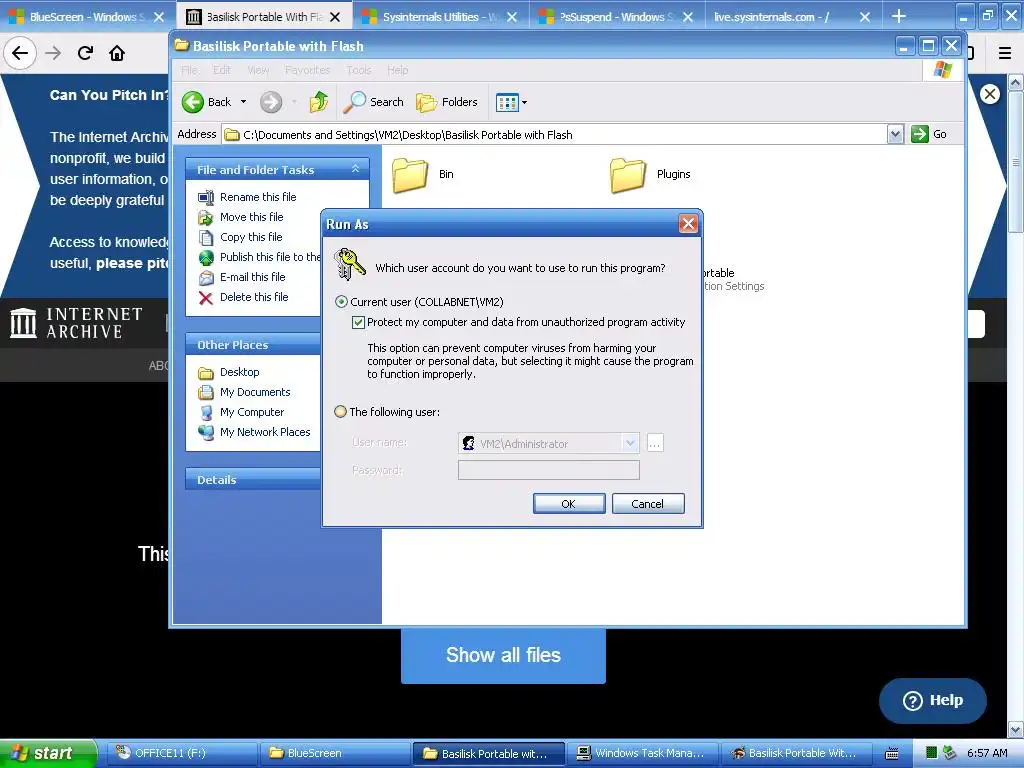Click the Publish this file icon
The height and width of the screenshot is (768, 1024).
(206, 257)
